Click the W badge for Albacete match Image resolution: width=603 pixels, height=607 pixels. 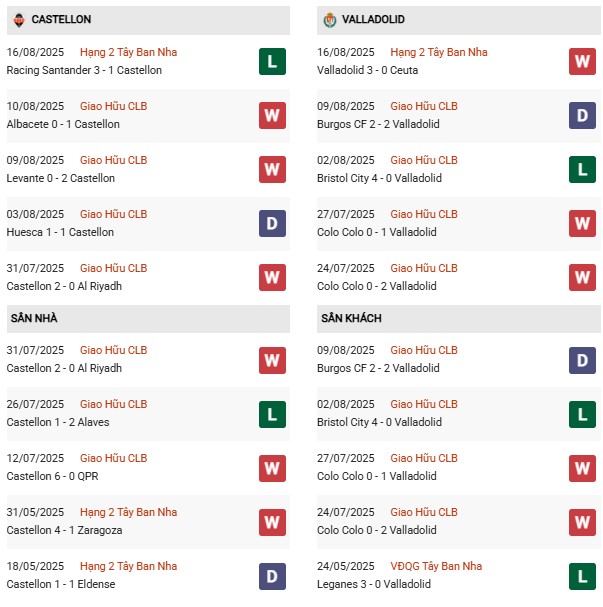272,115
